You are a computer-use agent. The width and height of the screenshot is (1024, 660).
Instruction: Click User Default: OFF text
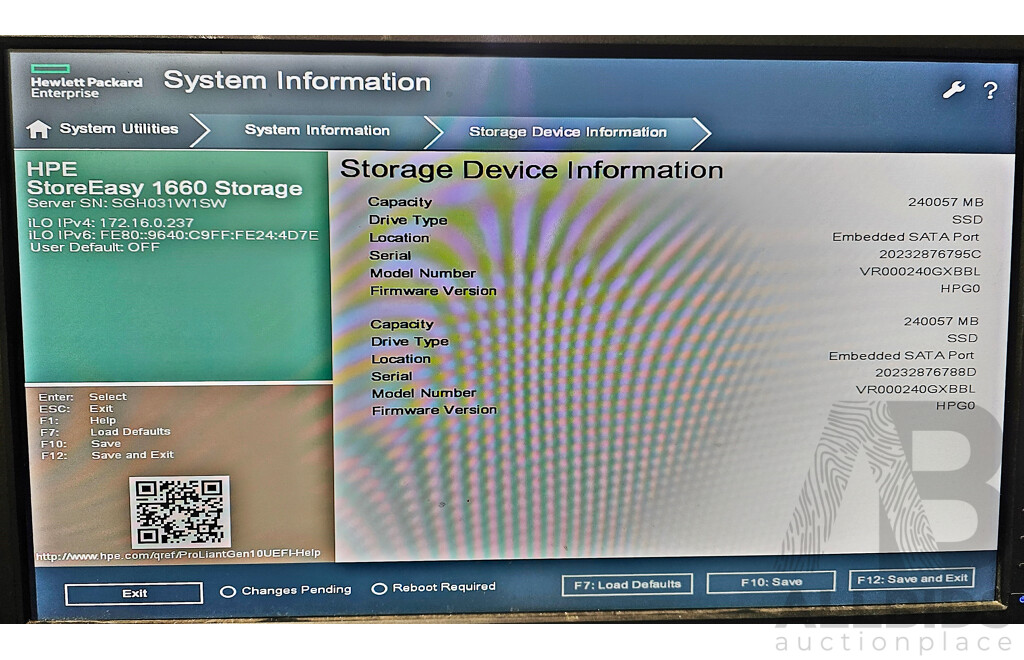(x=95, y=247)
